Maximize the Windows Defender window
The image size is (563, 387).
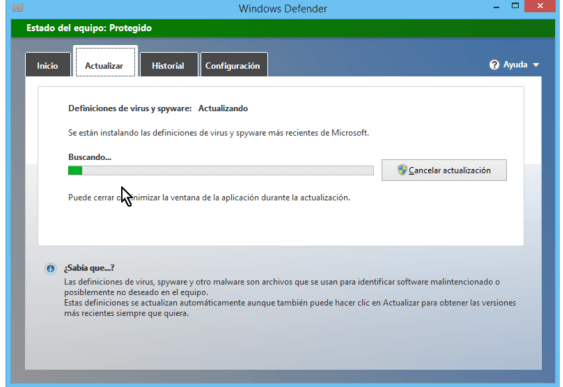515,6
